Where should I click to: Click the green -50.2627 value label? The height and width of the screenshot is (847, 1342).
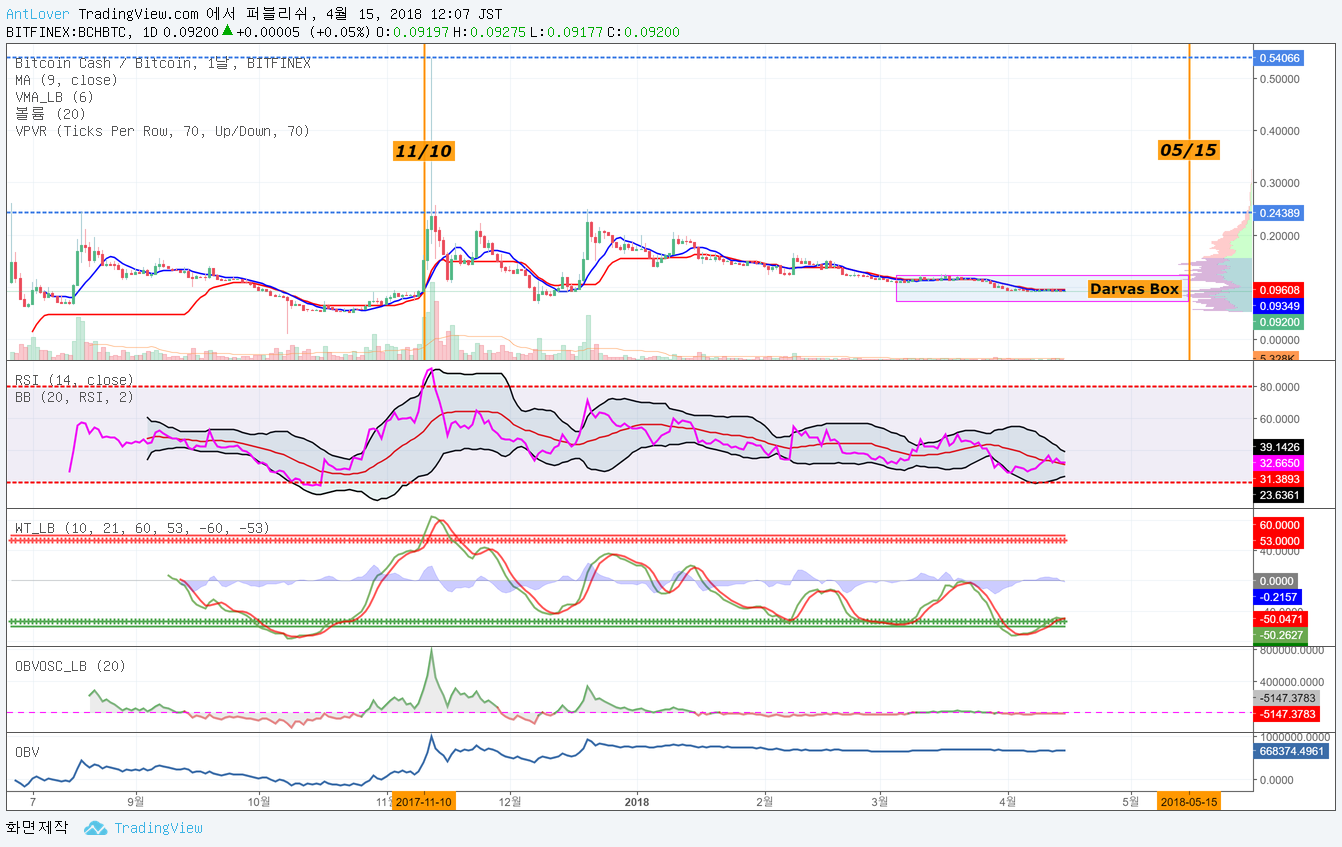pyautogui.click(x=1279, y=635)
